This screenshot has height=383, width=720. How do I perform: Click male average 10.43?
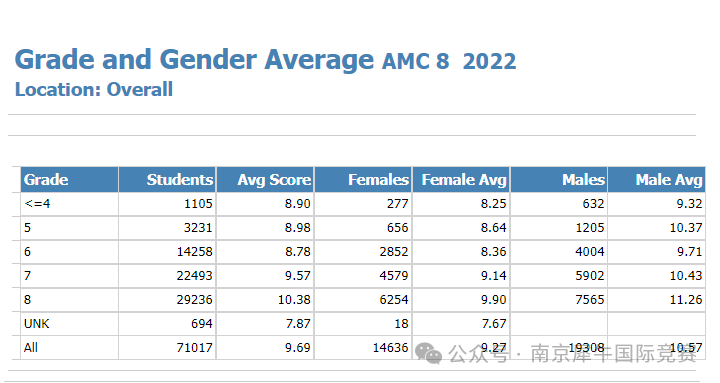tap(686, 276)
